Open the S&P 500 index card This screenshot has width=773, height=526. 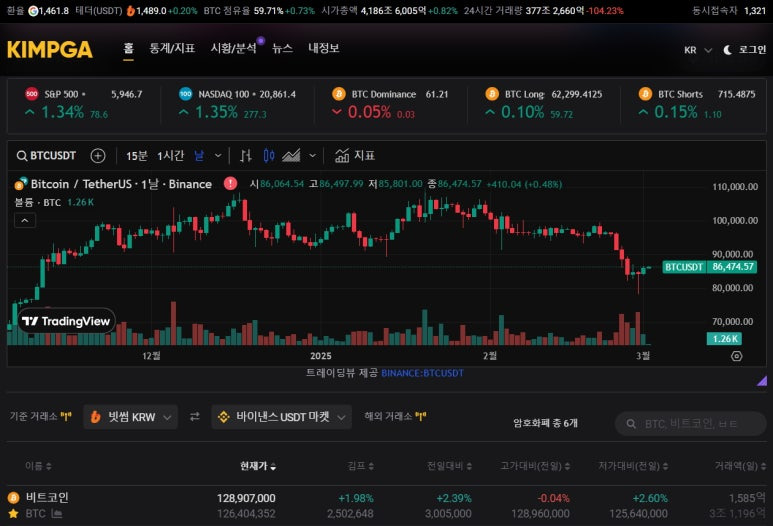coord(84,104)
